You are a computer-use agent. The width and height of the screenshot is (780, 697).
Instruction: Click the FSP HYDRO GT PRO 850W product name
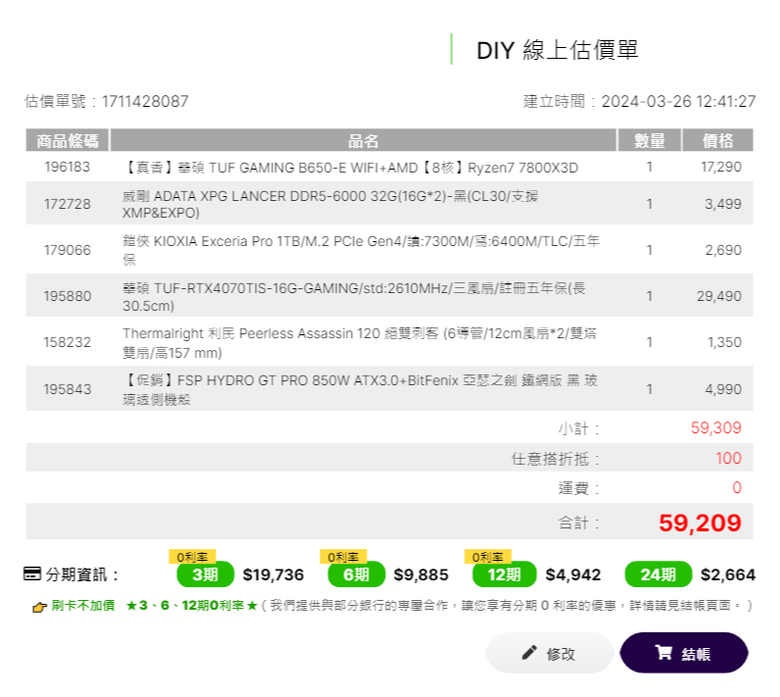tap(360, 390)
